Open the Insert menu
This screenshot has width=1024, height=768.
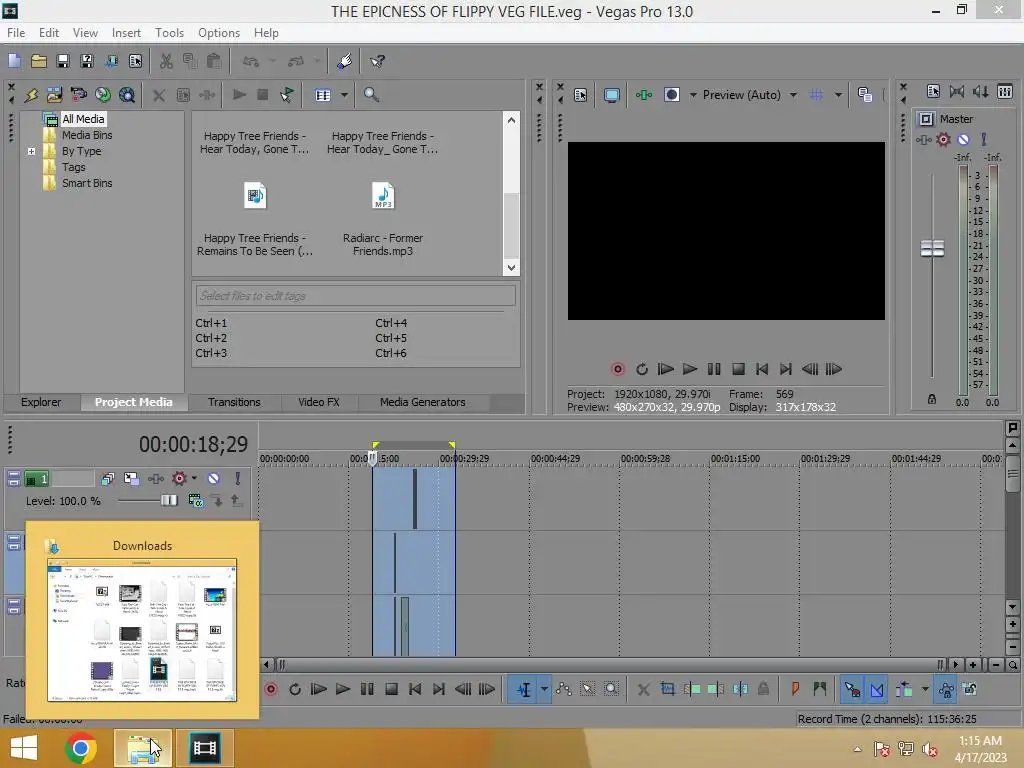pos(126,33)
